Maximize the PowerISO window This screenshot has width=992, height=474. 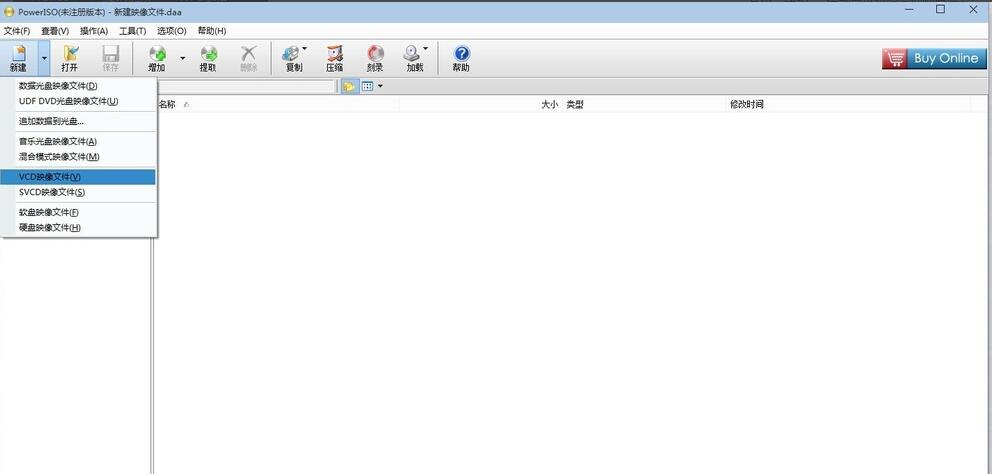click(941, 9)
